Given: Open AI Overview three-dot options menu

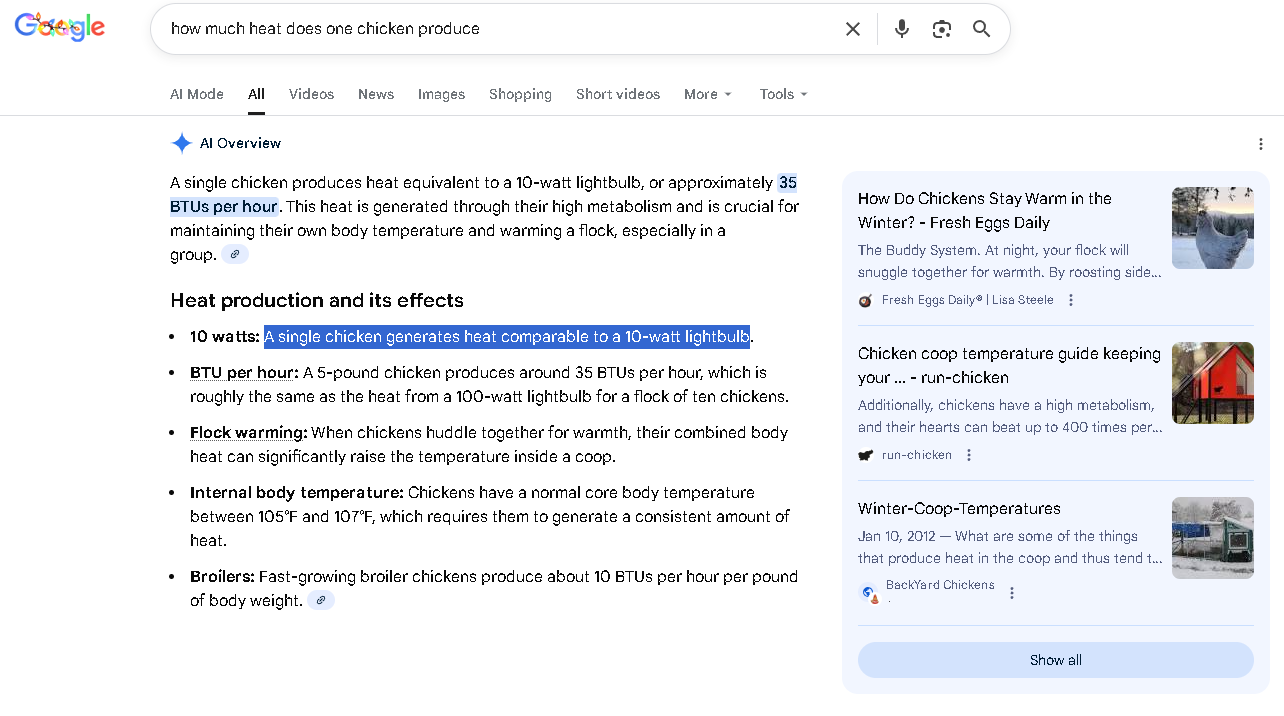Looking at the screenshot, I should (x=1260, y=144).
